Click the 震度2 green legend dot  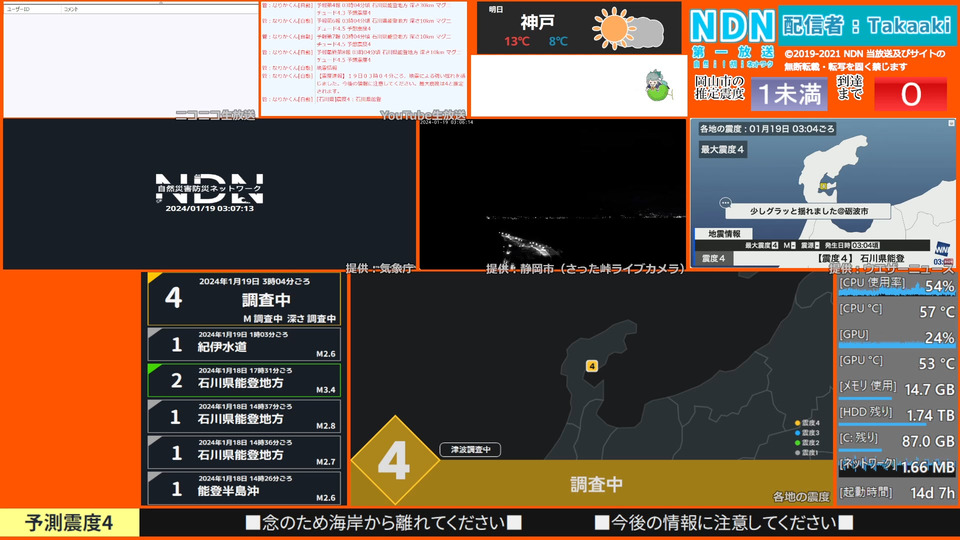pyautogui.click(x=797, y=442)
